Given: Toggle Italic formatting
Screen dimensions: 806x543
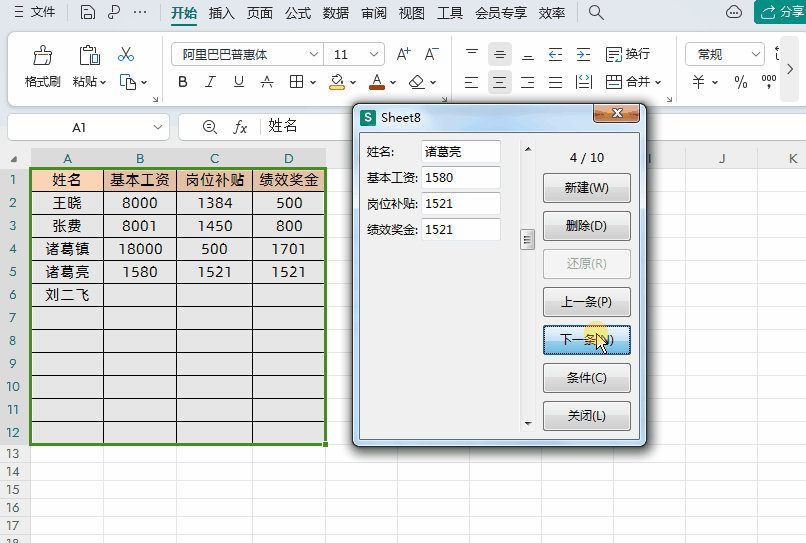Looking at the screenshot, I should pos(210,81).
